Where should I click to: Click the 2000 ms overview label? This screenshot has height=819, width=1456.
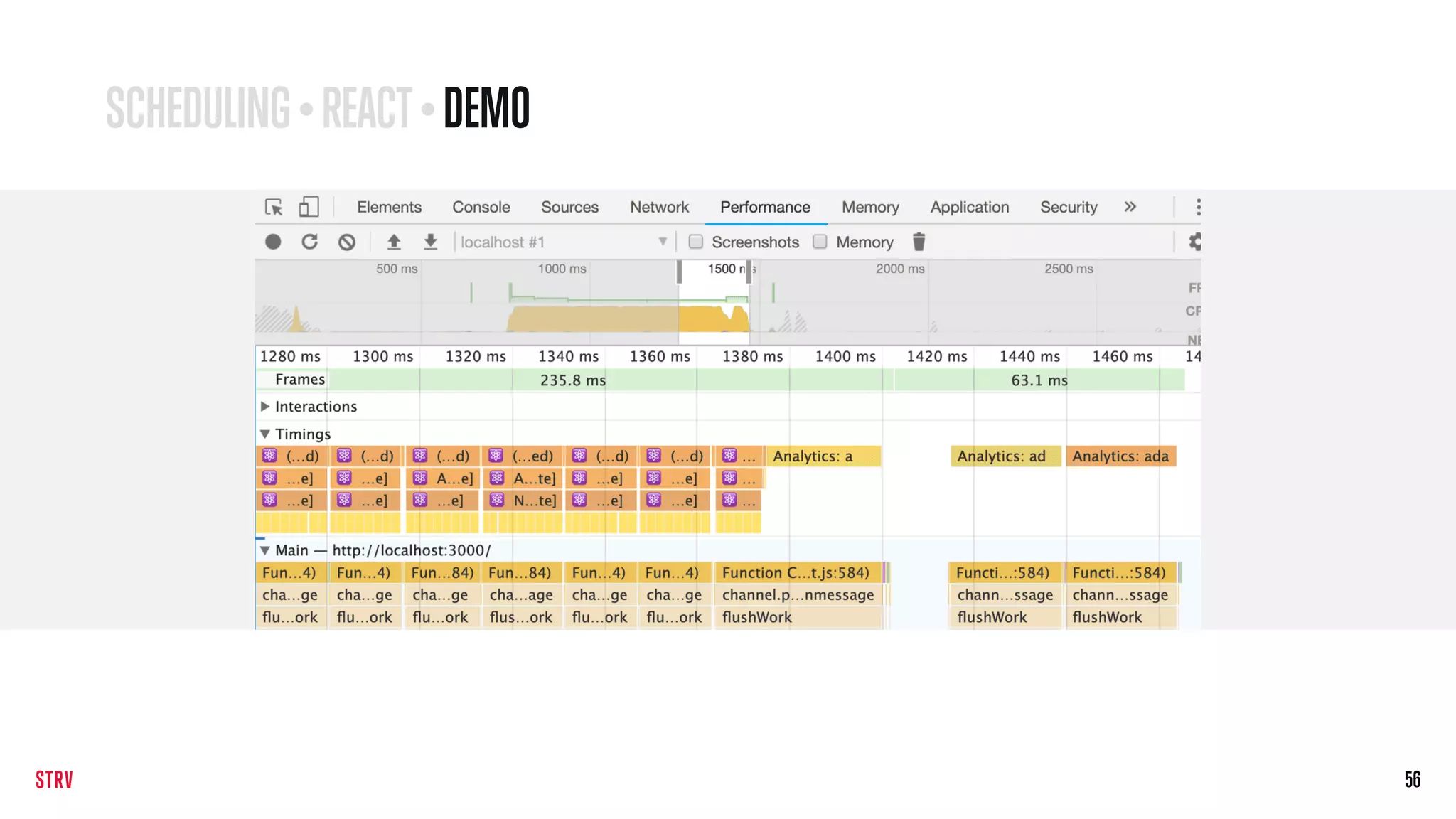tap(900, 269)
